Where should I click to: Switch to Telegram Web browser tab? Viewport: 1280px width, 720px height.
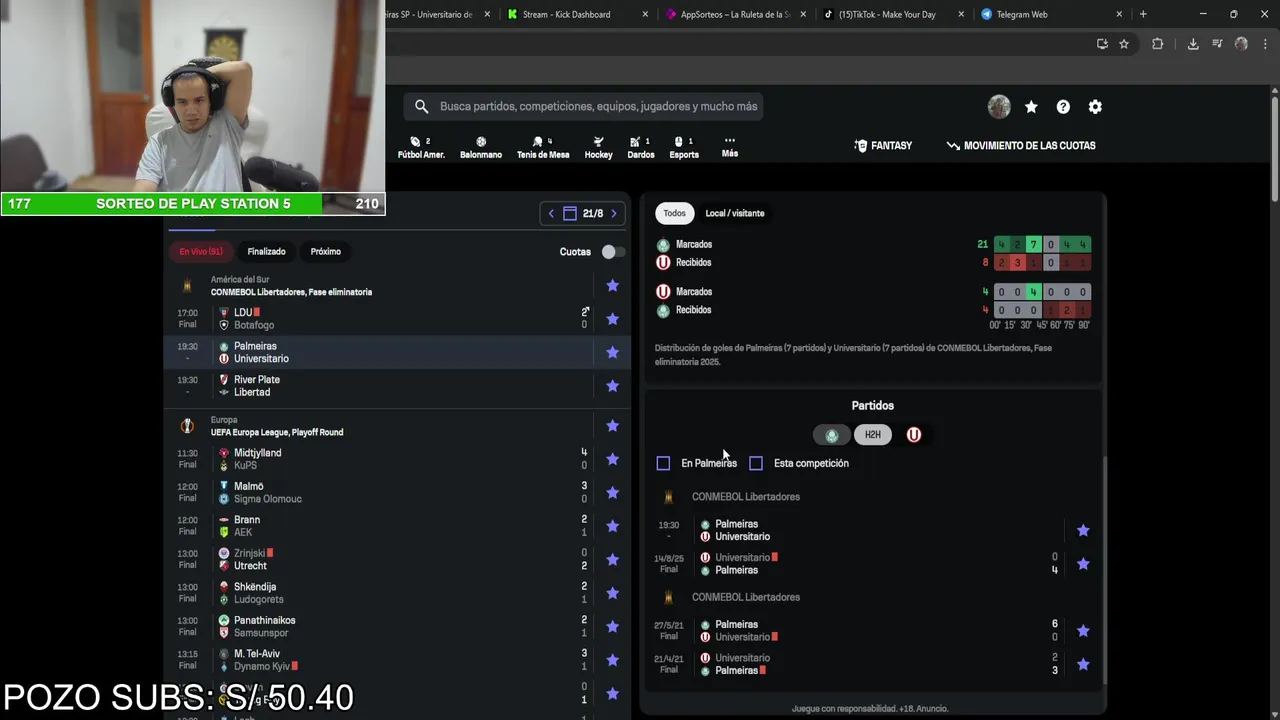point(1052,14)
